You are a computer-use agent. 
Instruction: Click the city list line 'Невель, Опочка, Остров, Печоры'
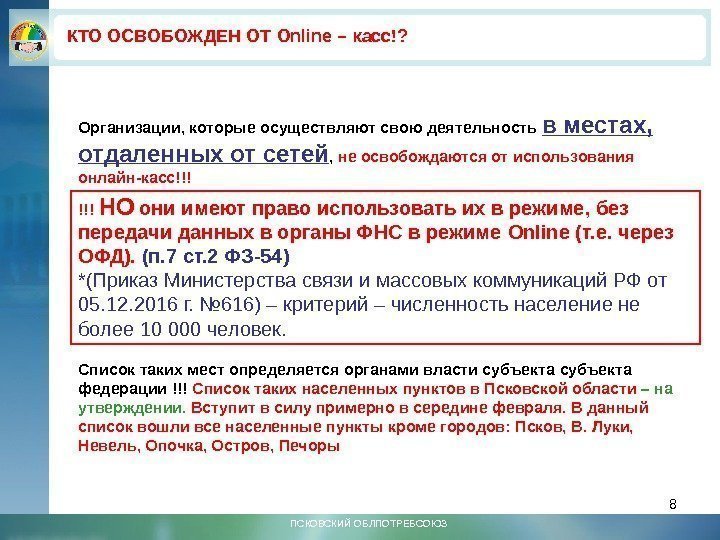[209, 445]
